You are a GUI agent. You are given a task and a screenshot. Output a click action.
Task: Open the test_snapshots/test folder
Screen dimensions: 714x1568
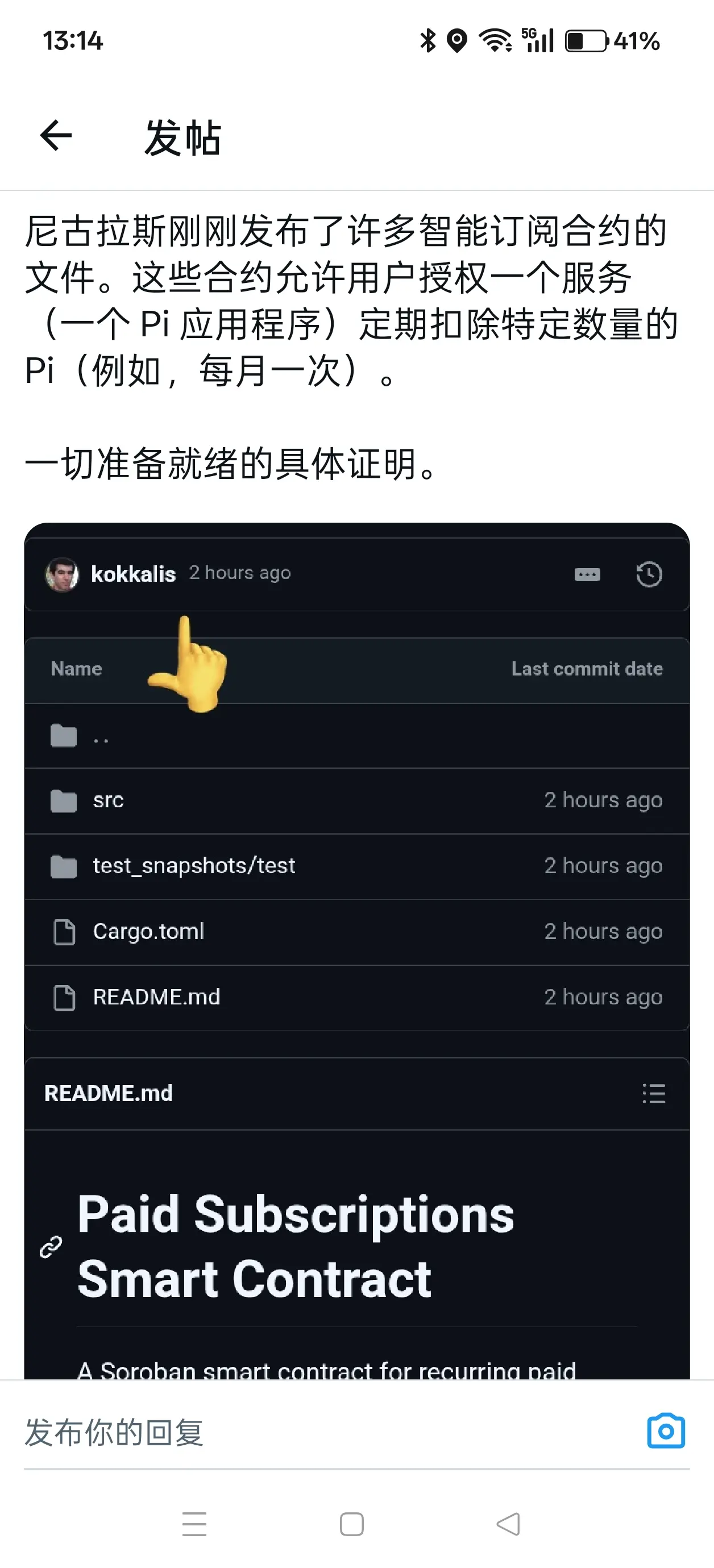click(194, 866)
